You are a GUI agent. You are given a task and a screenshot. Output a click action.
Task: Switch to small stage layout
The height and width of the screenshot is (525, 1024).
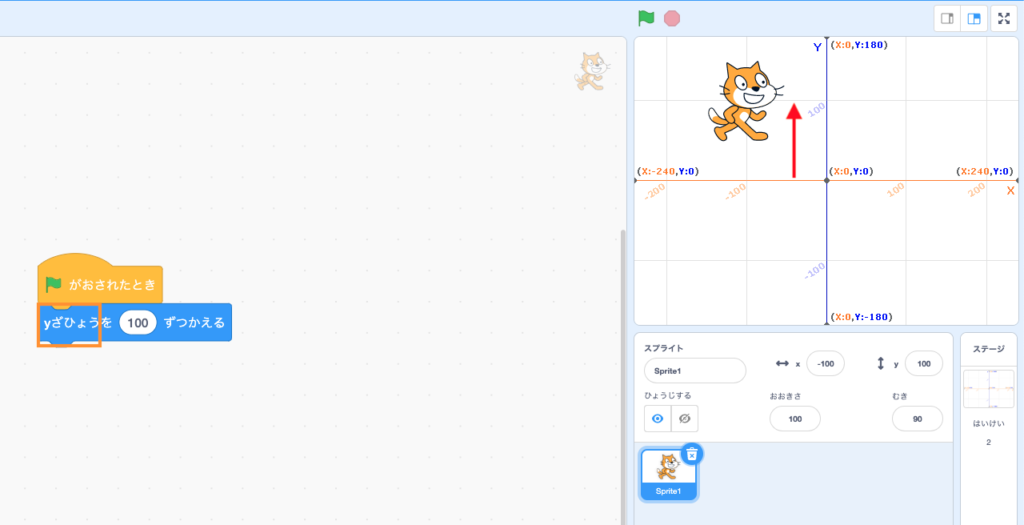[x=947, y=18]
